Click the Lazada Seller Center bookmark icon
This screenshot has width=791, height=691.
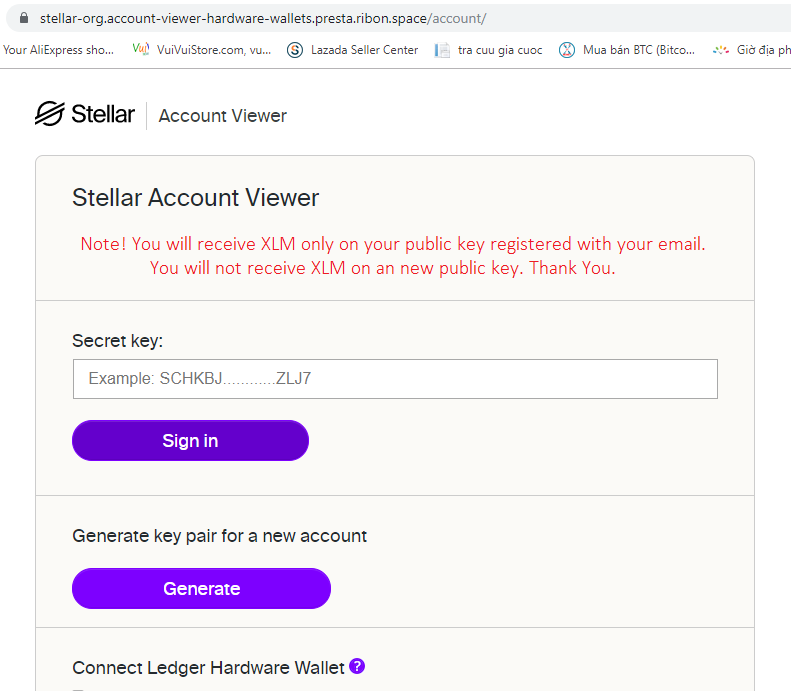(x=294, y=50)
